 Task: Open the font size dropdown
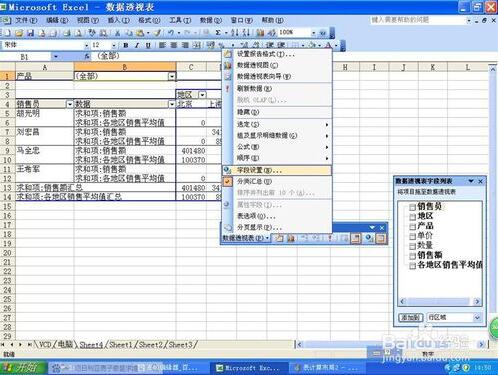pyautogui.click(x=114, y=45)
